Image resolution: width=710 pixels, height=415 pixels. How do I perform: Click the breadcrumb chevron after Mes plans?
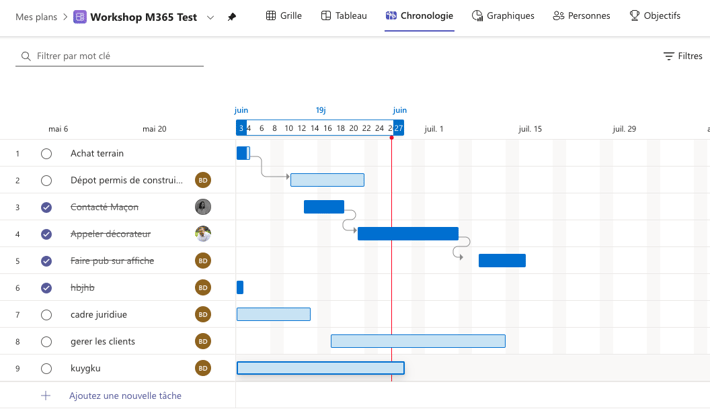coord(65,17)
